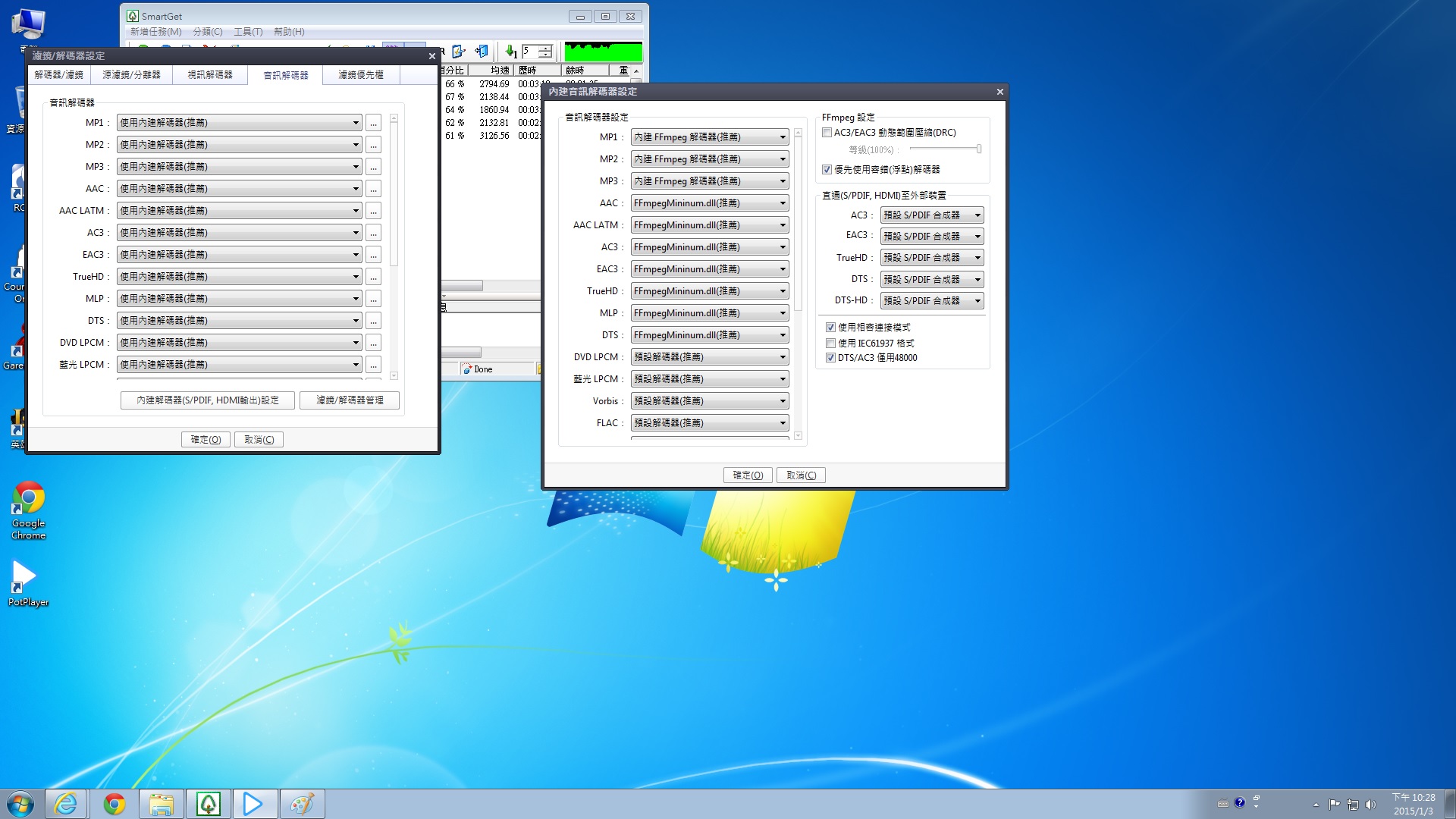This screenshot has width=1456, height=819.
Task: Enable 使用 IEC61937 格式 checkbox
Action: (831, 344)
